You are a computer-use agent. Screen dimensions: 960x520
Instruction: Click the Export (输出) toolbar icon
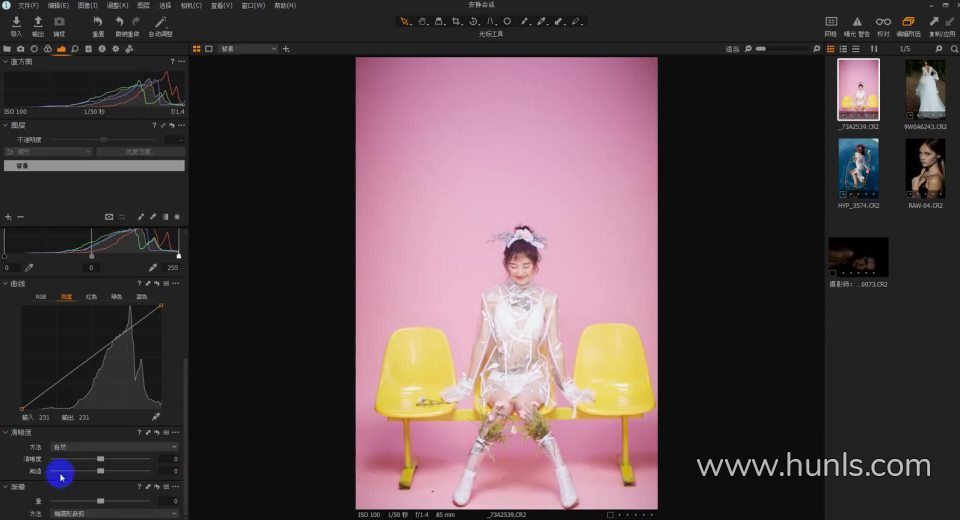(38, 22)
